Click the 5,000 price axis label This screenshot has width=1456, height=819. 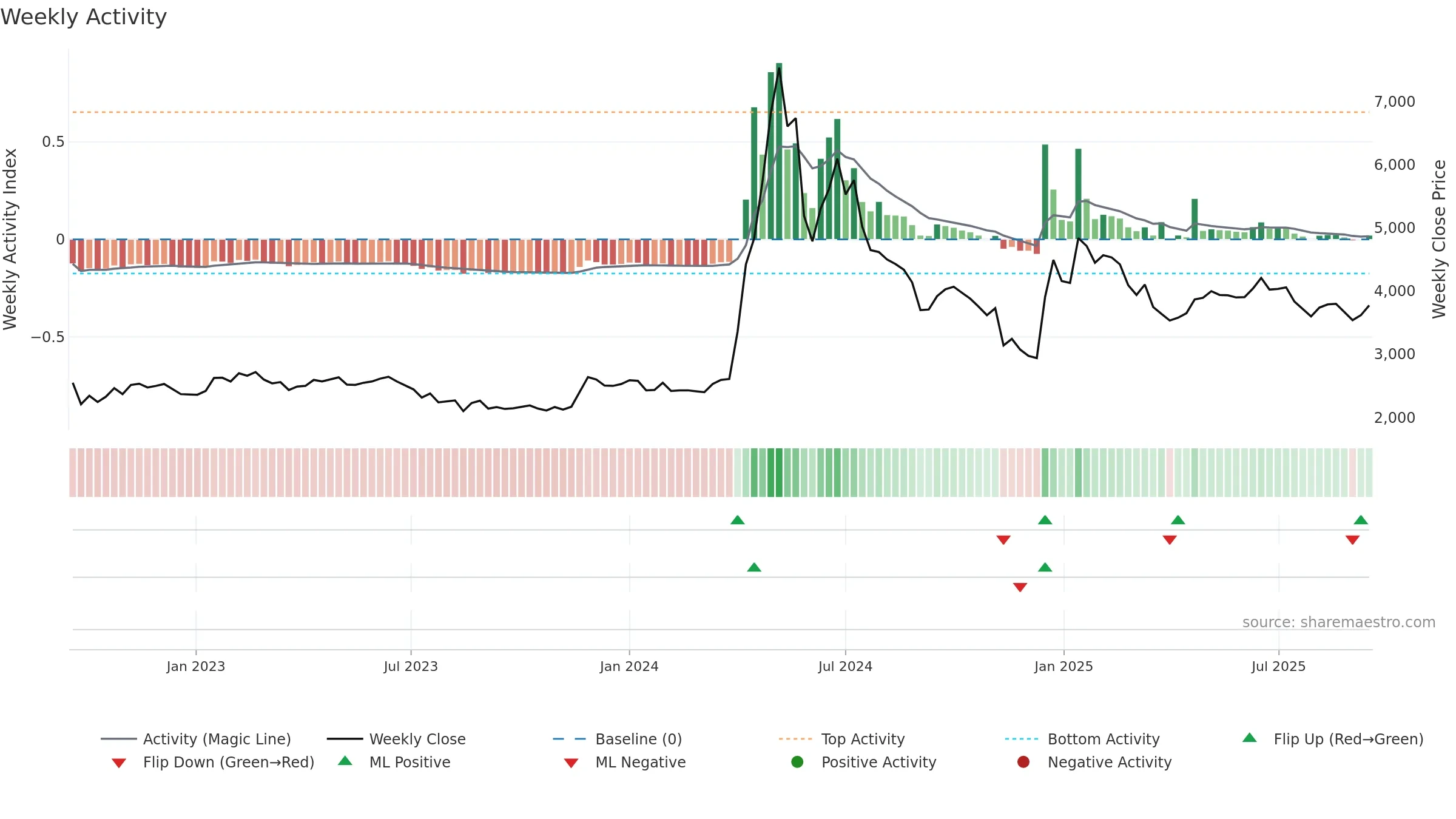(x=1395, y=227)
